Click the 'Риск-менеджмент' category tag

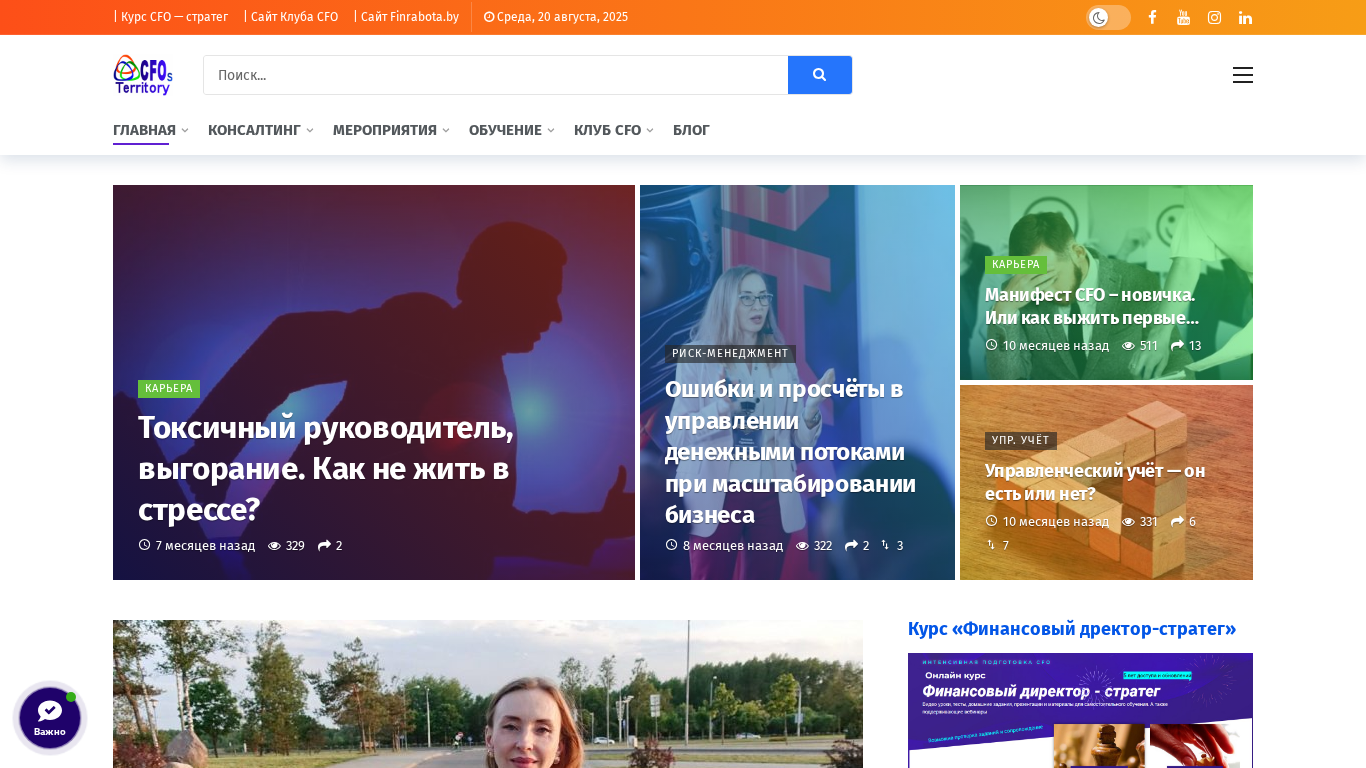[730, 353]
